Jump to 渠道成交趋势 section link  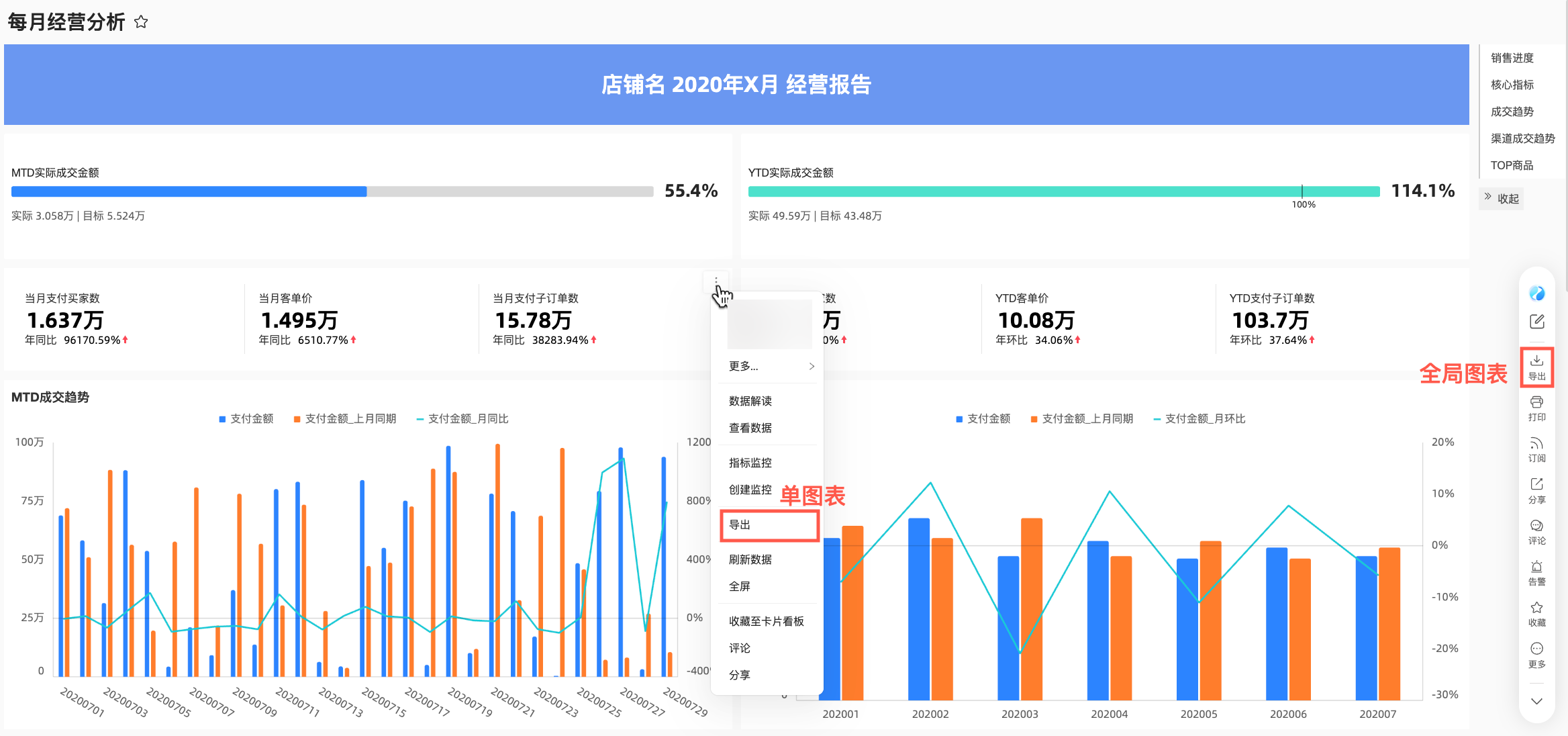[x=1522, y=138]
